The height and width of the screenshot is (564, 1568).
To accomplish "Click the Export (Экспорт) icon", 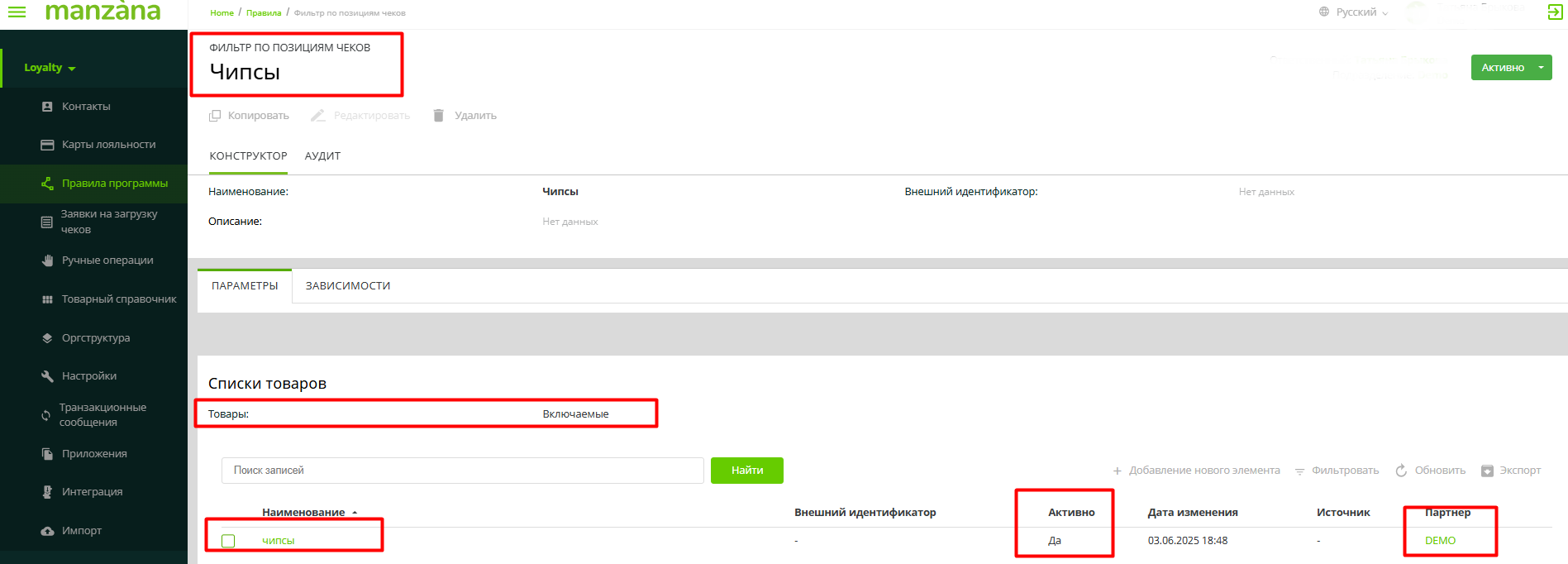I will (1487, 471).
